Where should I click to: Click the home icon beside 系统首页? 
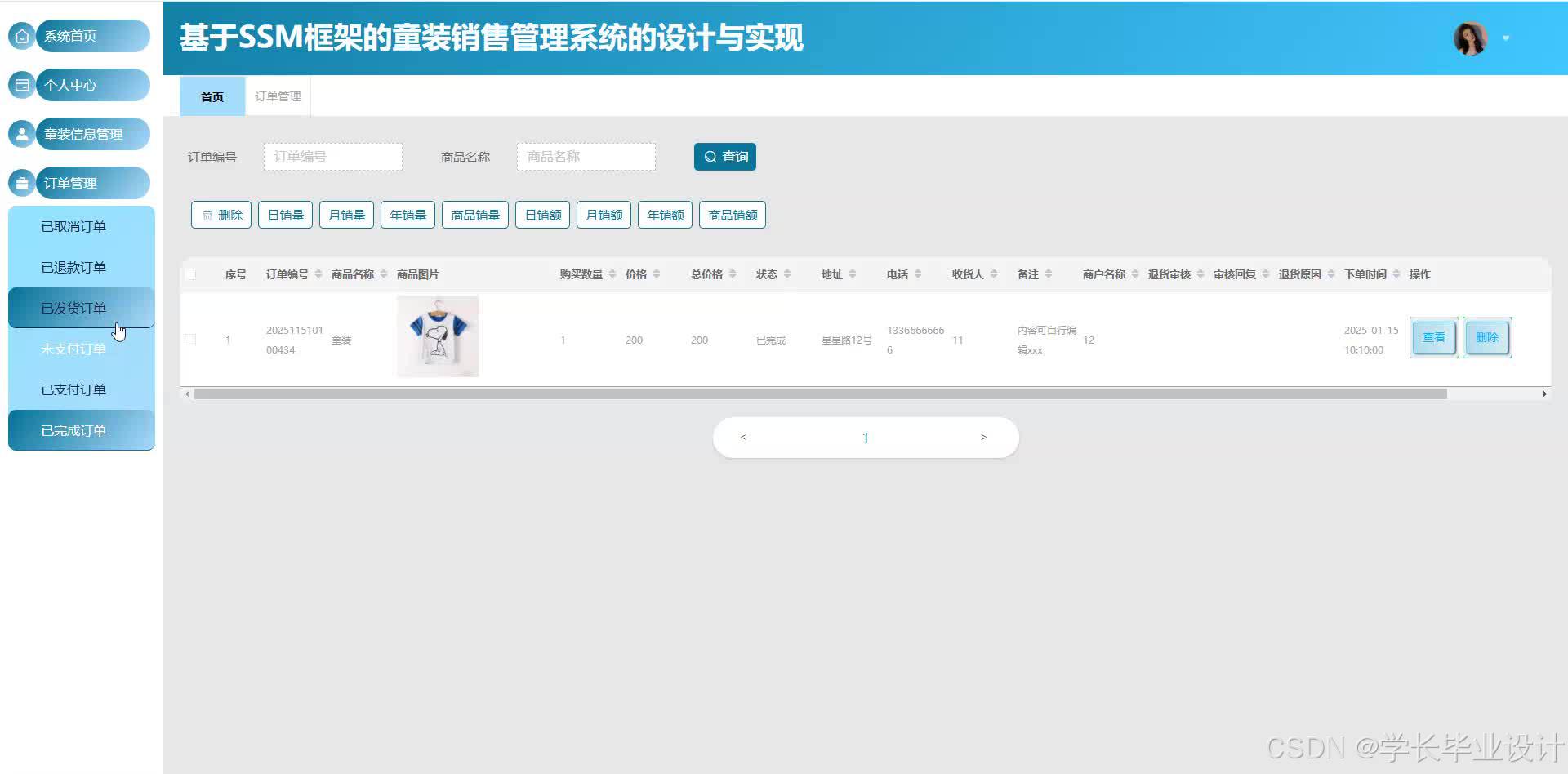[x=22, y=36]
